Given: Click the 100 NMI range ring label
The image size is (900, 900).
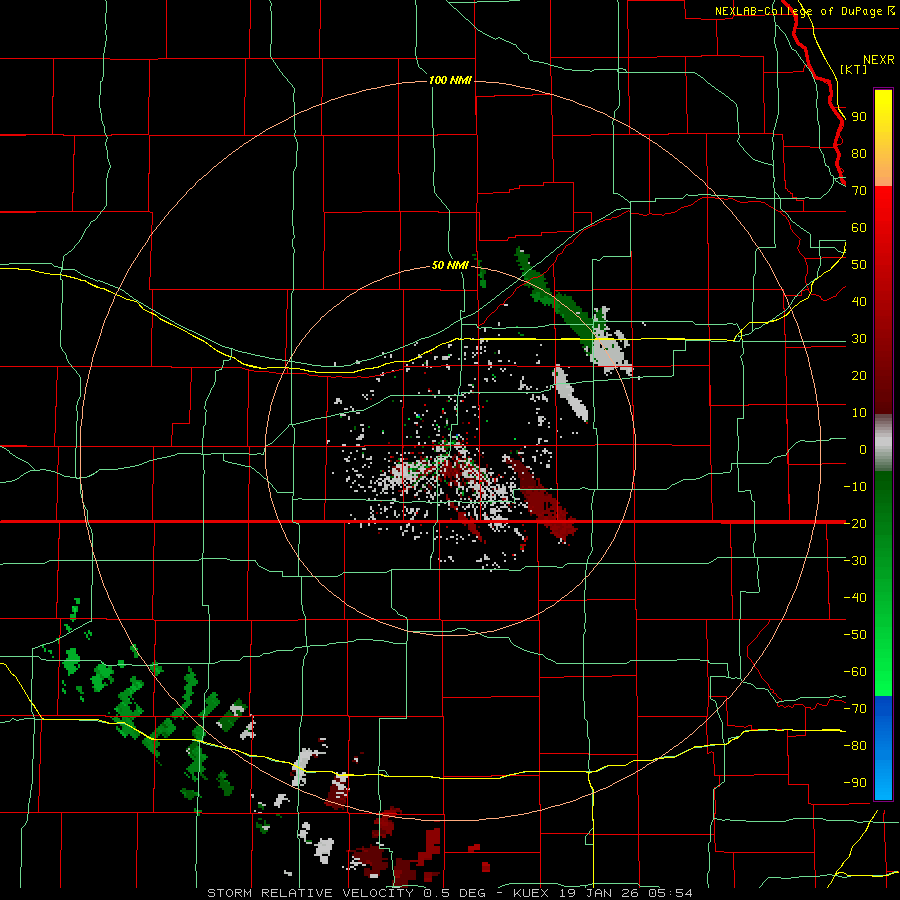Looking at the screenshot, I should click(x=450, y=80).
